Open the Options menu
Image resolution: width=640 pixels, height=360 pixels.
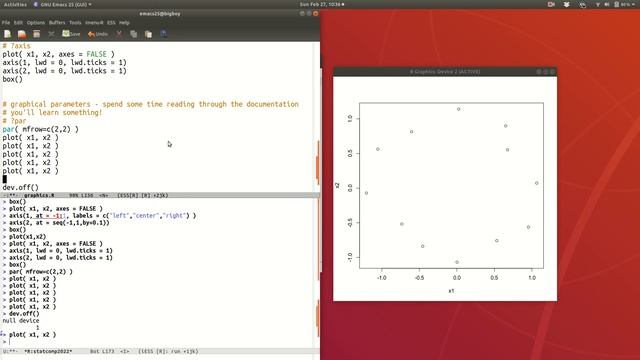coord(36,23)
